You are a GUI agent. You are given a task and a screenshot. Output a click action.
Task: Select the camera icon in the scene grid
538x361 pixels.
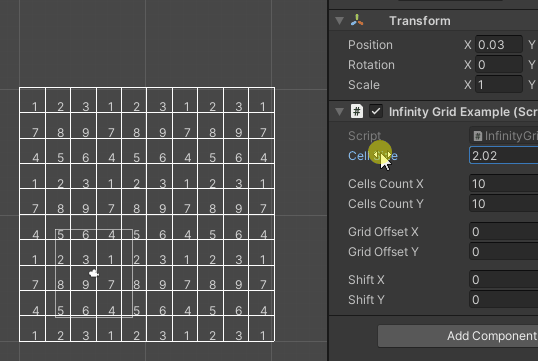pyautogui.click(x=94, y=273)
